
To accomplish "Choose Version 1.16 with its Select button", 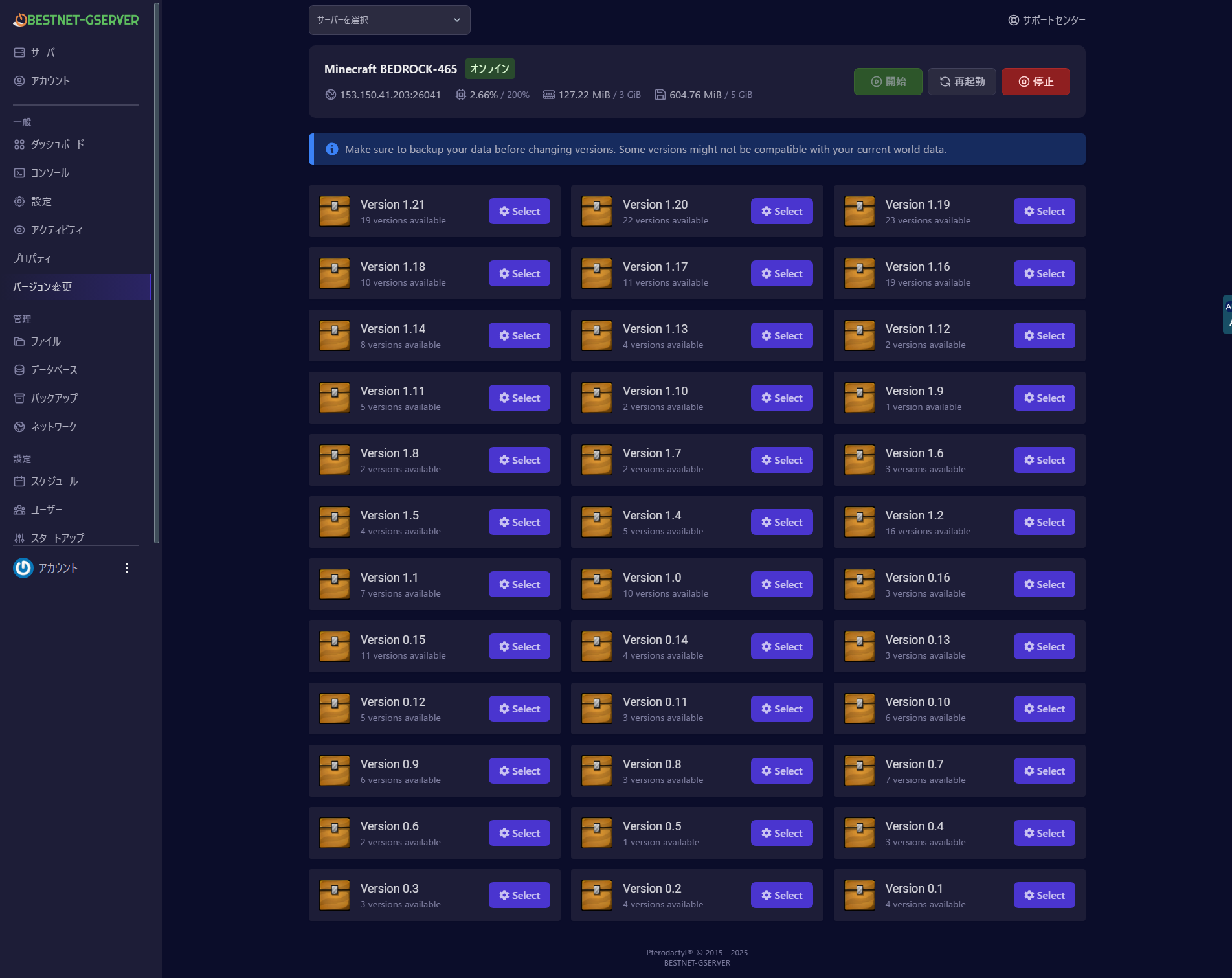I will pos(1044,273).
